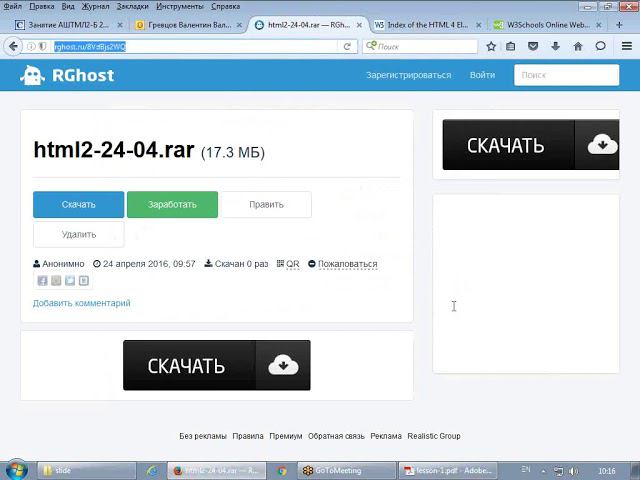
Task: Open the slide folder in taskbar
Action: coord(87,471)
